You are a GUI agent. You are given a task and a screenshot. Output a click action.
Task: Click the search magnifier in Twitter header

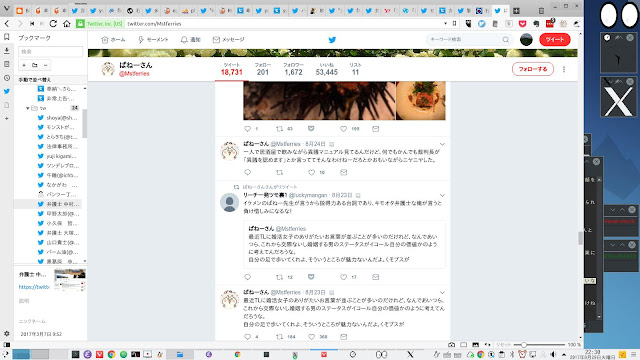click(506, 40)
